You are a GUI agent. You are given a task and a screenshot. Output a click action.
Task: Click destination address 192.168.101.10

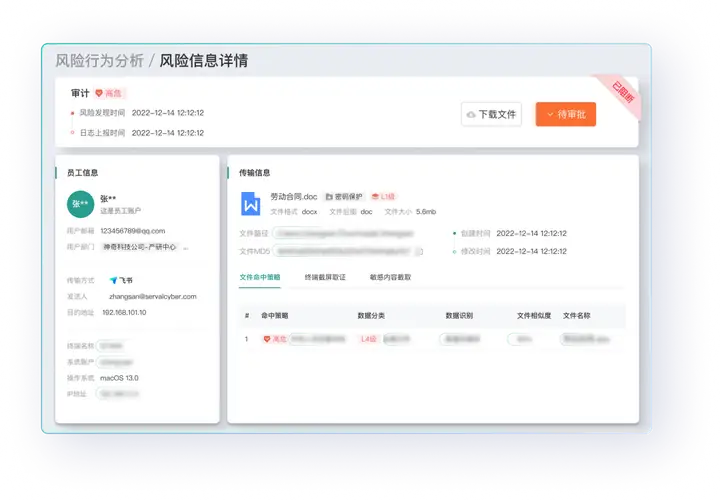click(124, 313)
